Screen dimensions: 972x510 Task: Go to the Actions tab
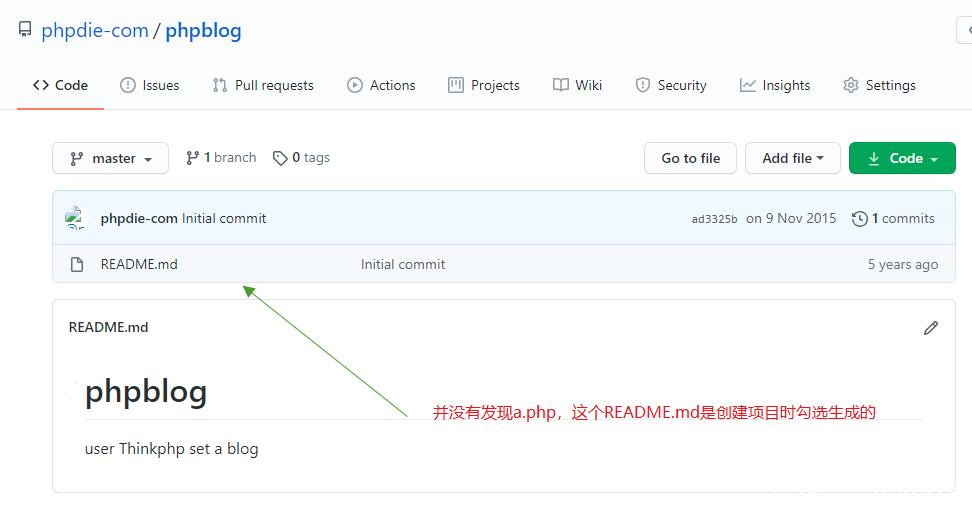point(381,85)
